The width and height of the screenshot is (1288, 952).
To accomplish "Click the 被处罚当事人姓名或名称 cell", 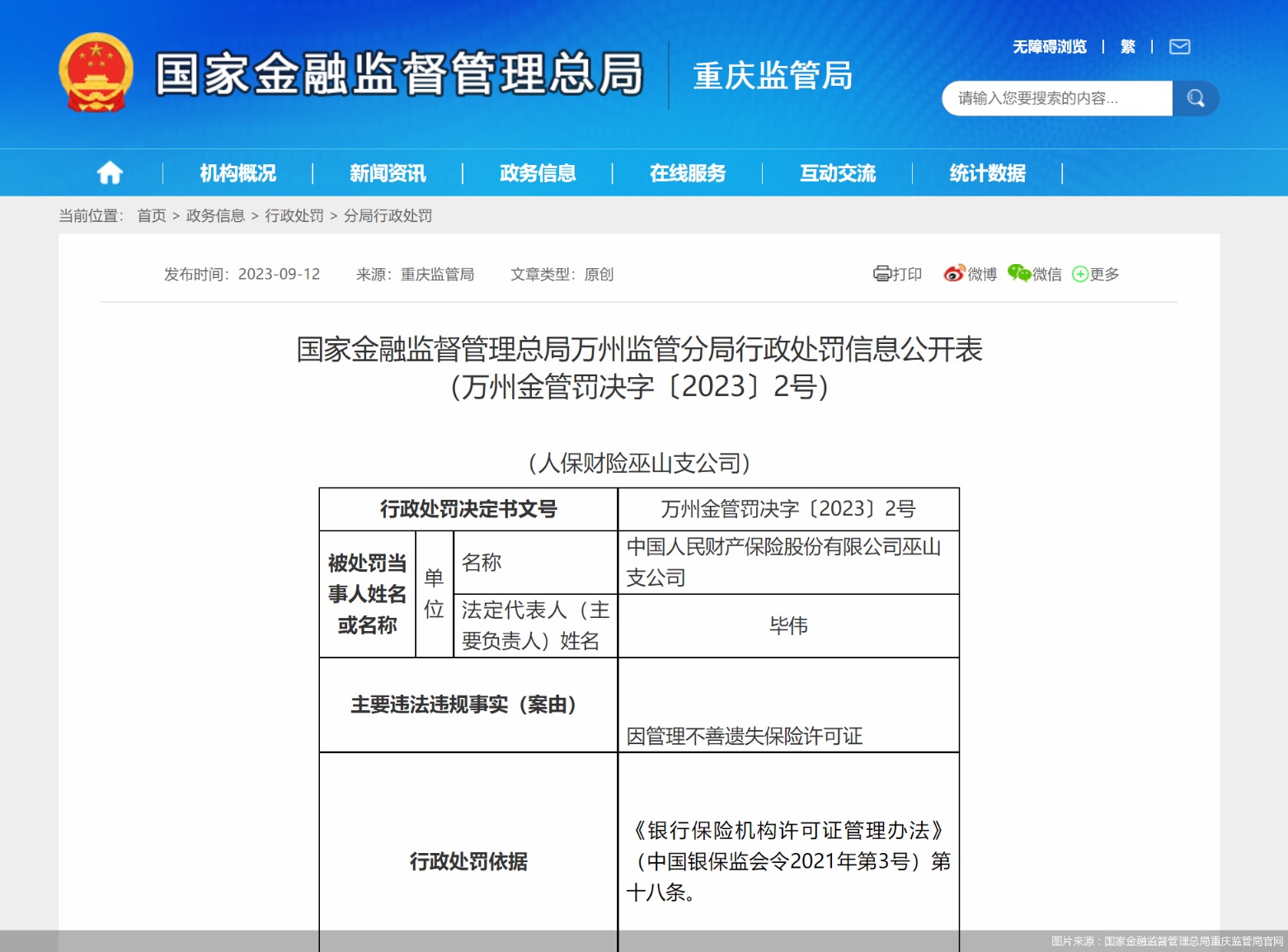I will point(368,594).
